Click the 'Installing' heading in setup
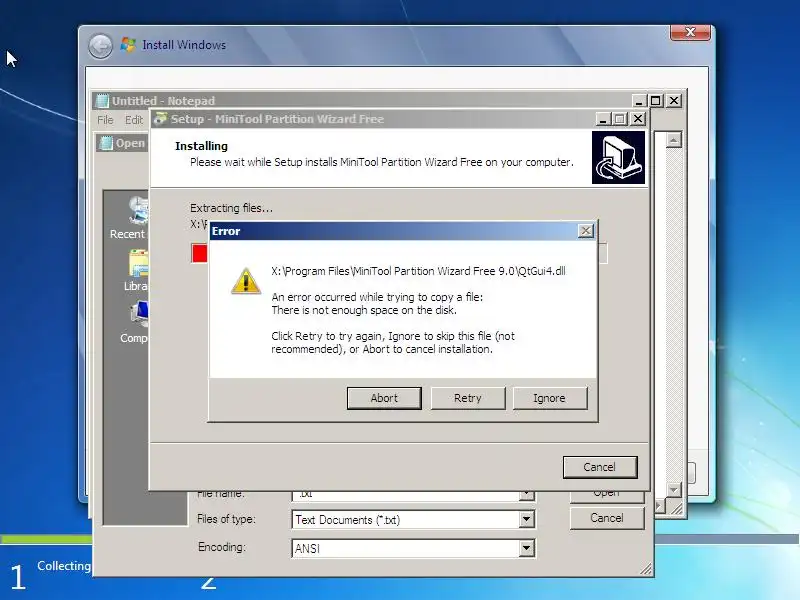The image size is (800, 600). click(202, 146)
